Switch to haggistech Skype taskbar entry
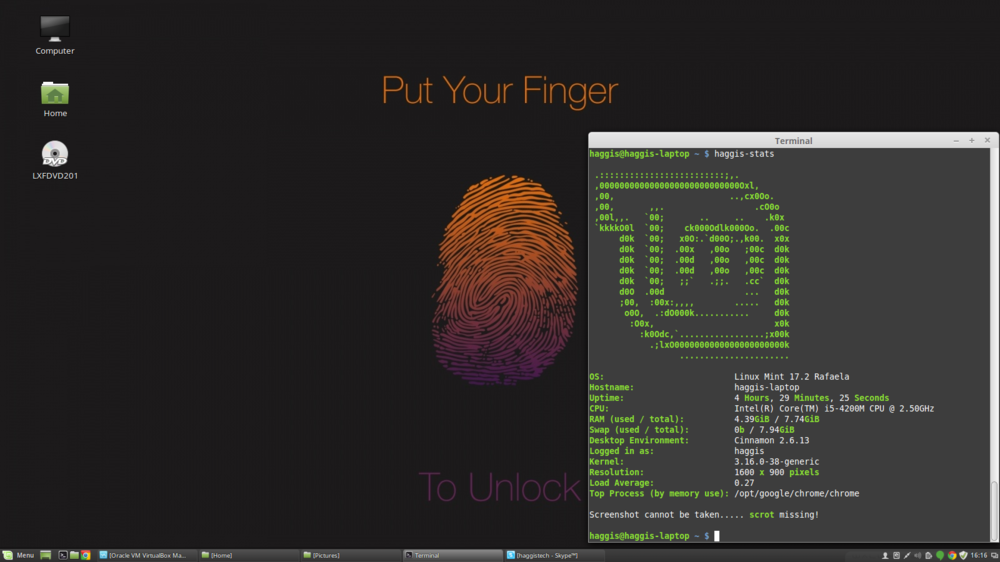This screenshot has height=562, width=1000. point(555,556)
